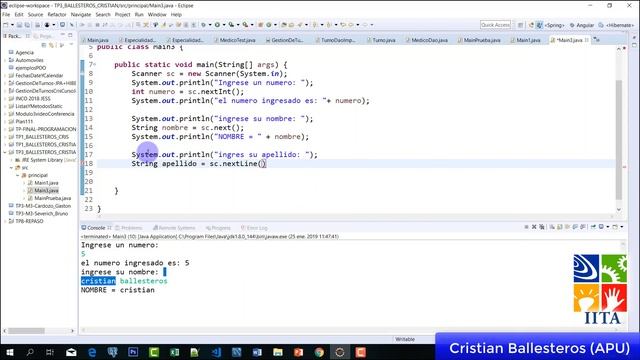This screenshot has height=360, width=640.
Task: Click the Clear Console icon
Action: point(552,227)
